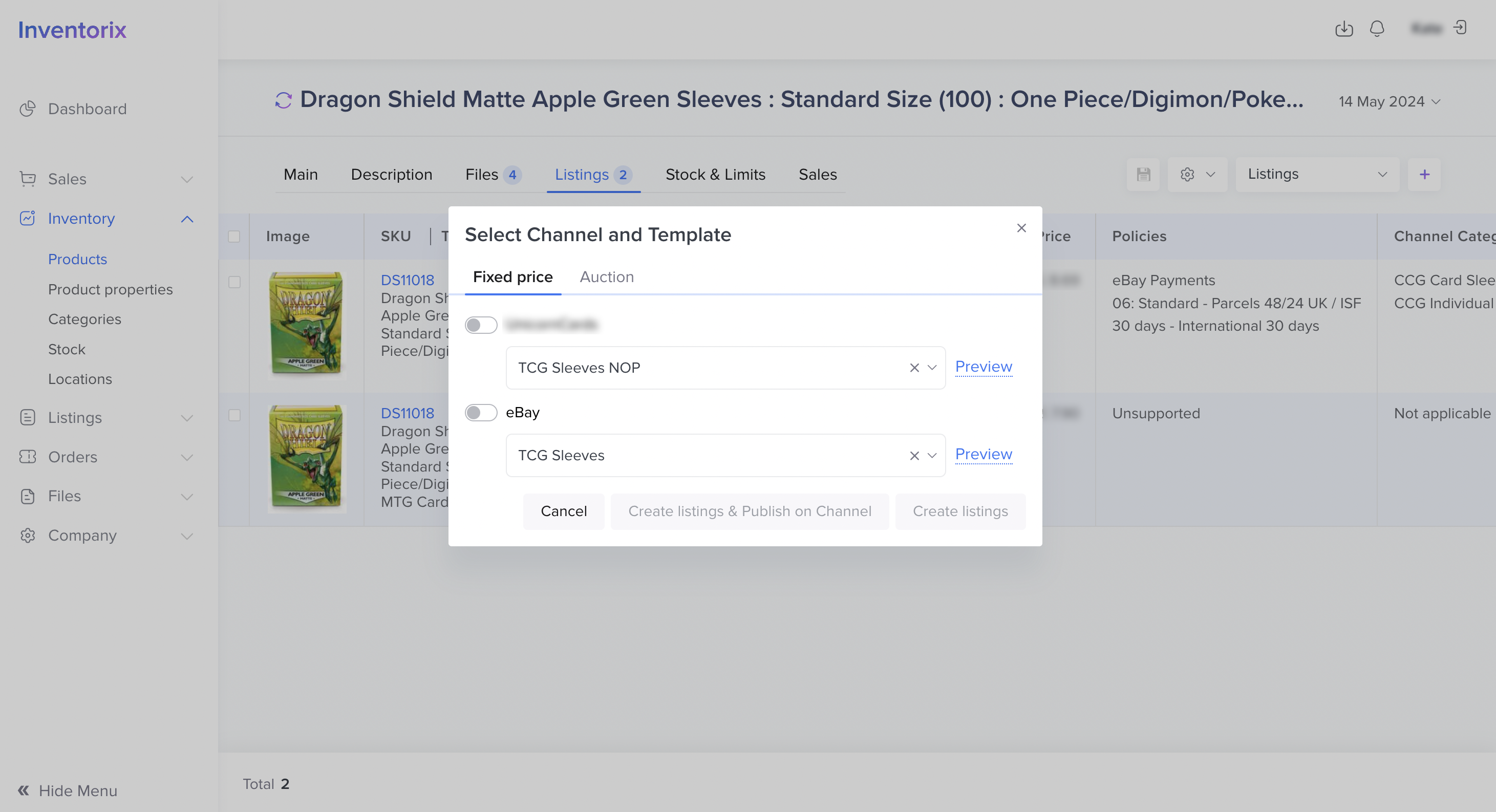The image size is (1496, 812).
Task: Go to Categories in sidebar
Action: 84,319
